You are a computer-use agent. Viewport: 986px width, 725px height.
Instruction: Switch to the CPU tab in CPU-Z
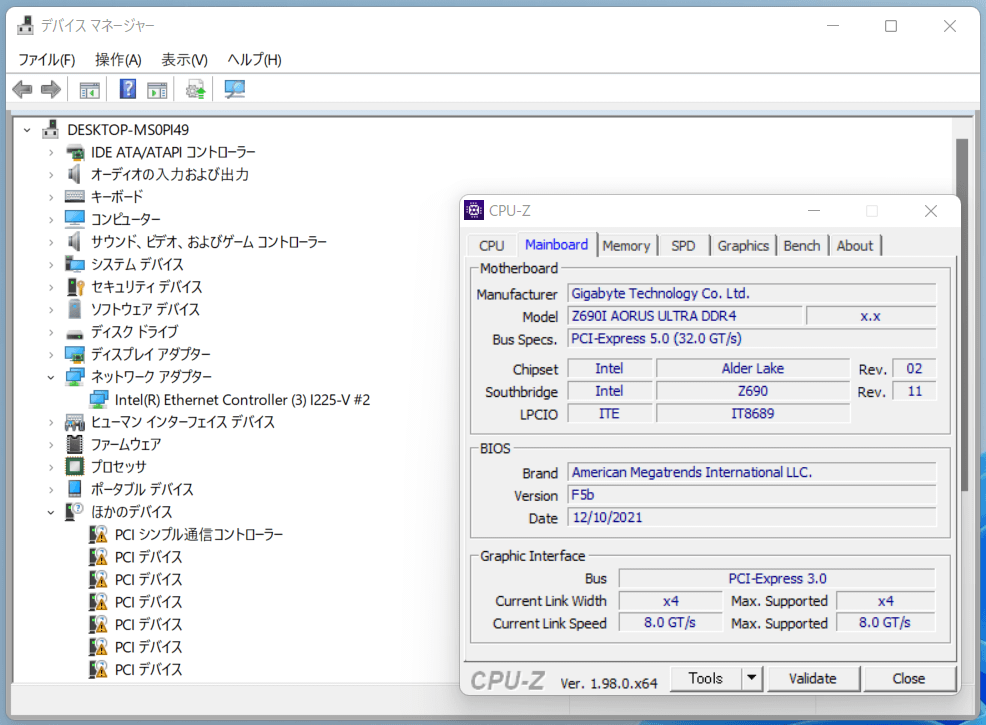pyautogui.click(x=492, y=246)
